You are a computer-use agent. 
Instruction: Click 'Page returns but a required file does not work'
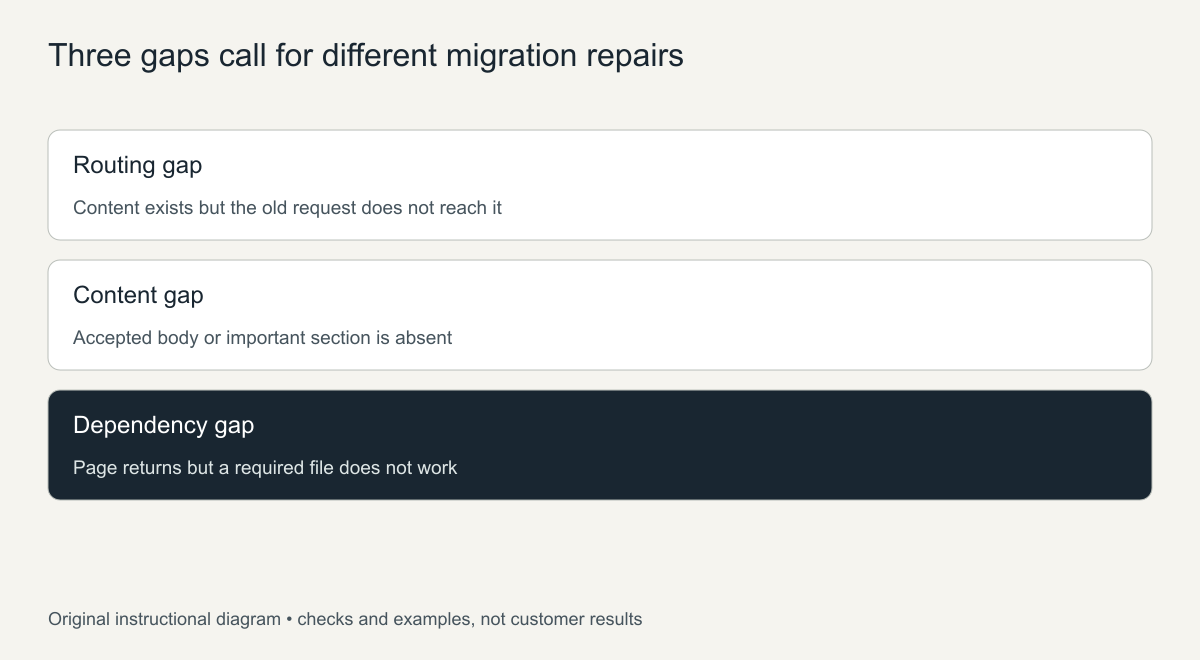(x=265, y=468)
